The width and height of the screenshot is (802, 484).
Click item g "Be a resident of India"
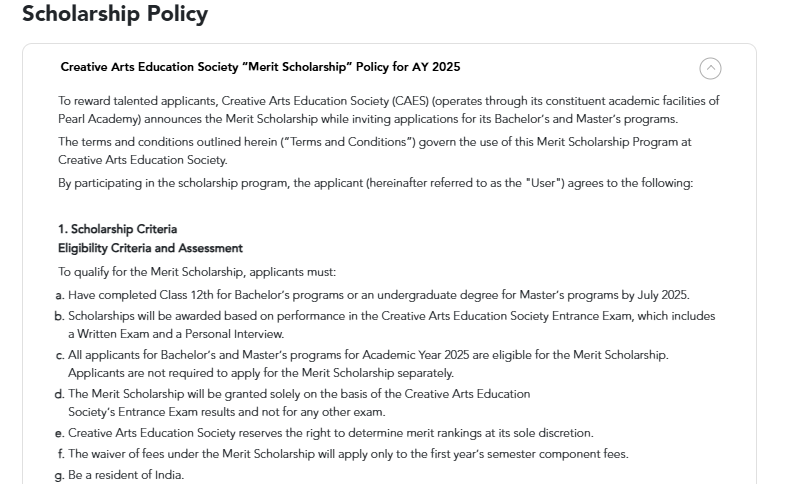(x=126, y=475)
